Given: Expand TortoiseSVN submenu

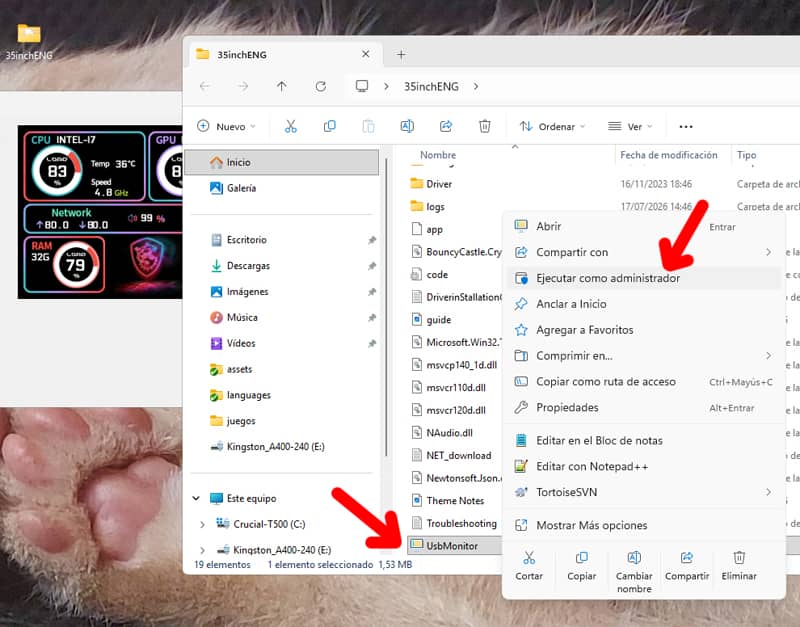Looking at the screenshot, I should pyautogui.click(x=768, y=492).
